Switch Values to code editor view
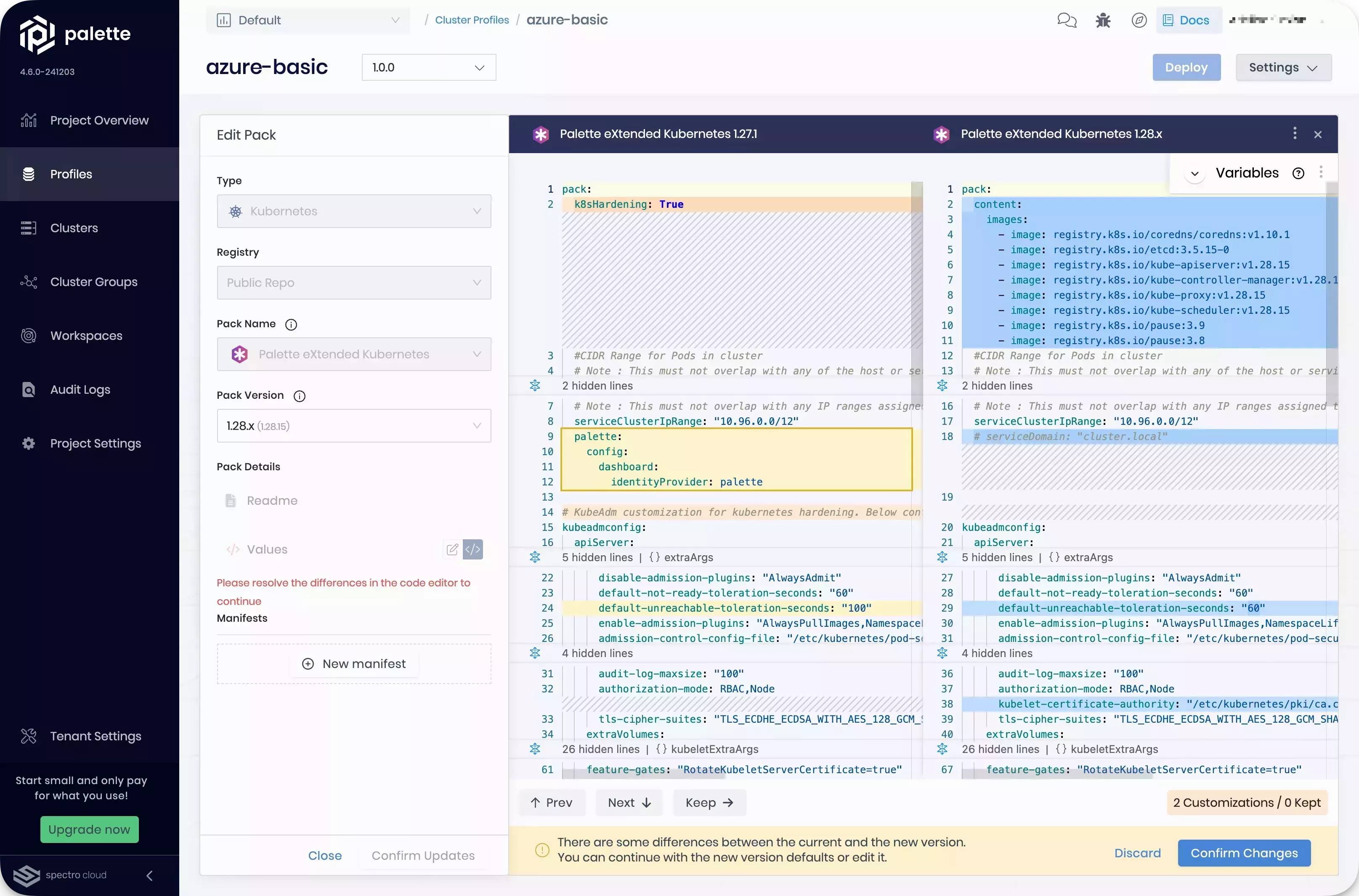Viewport: 1359px width, 896px height. [x=473, y=549]
